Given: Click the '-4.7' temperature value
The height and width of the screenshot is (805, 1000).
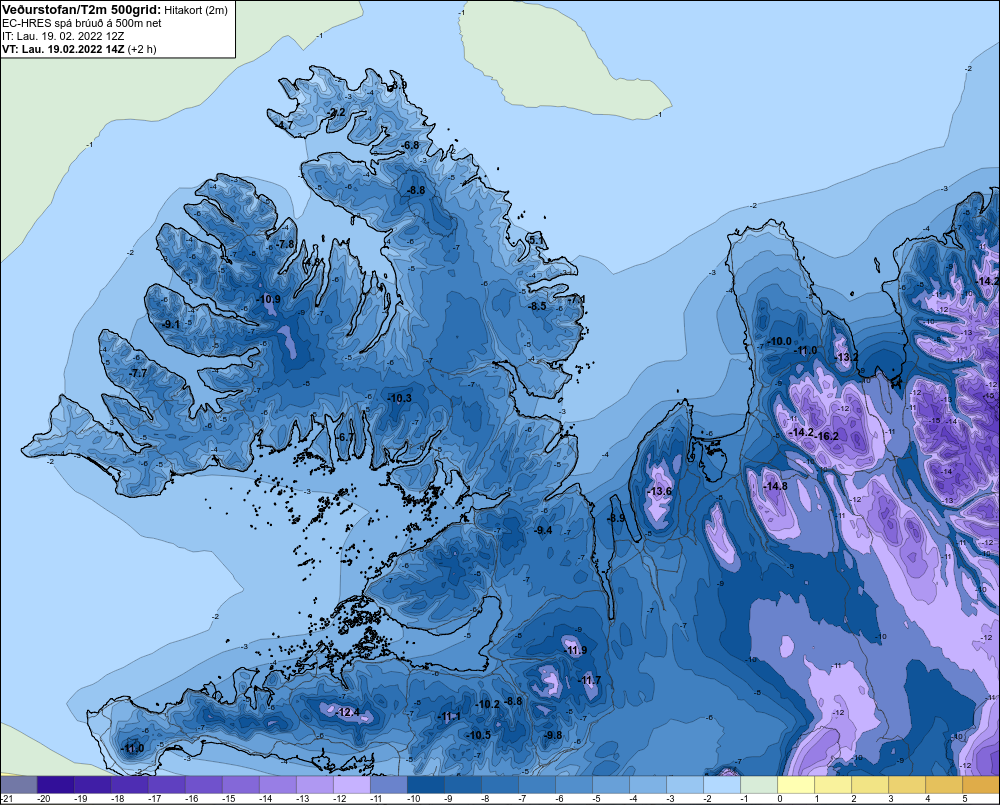Looking at the screenshot, I should pyautogui.click(x=283, y=125).
